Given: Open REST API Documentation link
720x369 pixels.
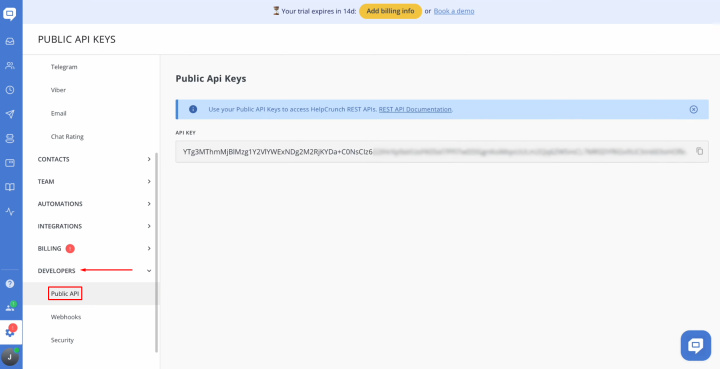Looking at the screenshot, I should pos(415,109).
